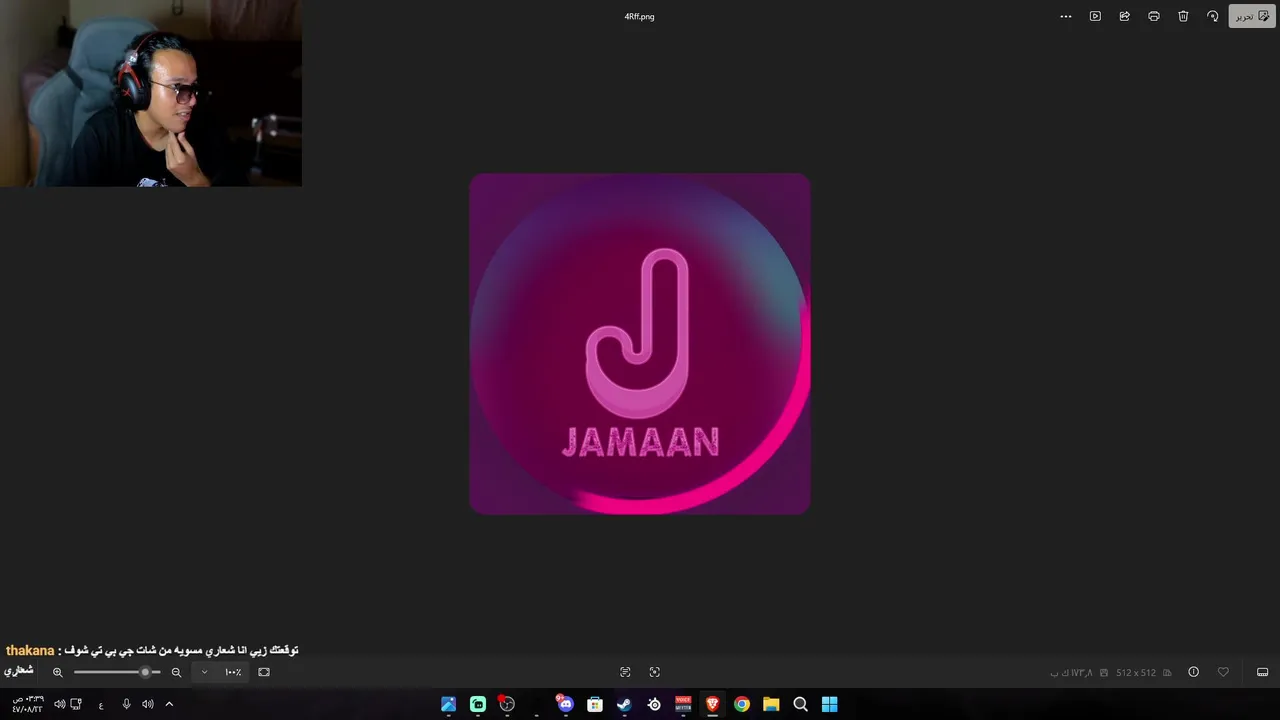Click the file size ١٧٣٫٨ ك ب text
This screenshot has height=720, width=1280.
click(1071, 673)
